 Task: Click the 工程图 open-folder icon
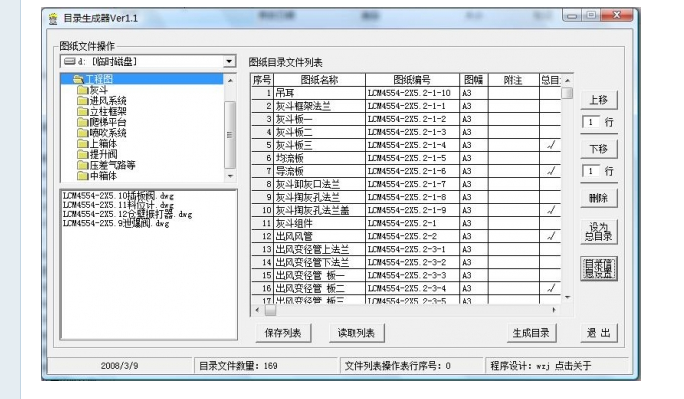click(79, 79)
